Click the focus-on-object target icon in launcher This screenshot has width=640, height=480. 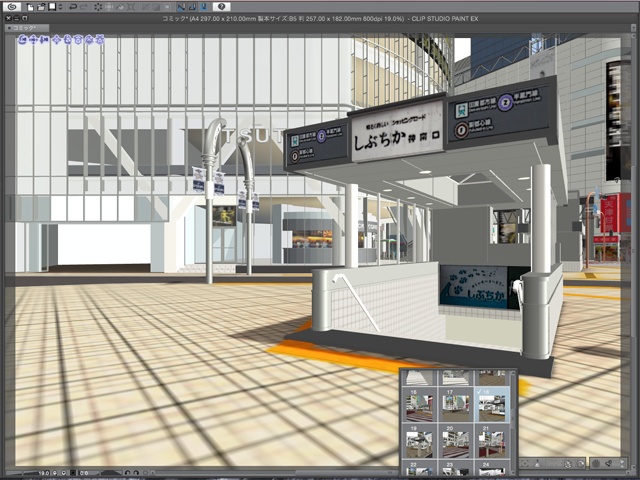pyautogui.click(x=525, y=463)
